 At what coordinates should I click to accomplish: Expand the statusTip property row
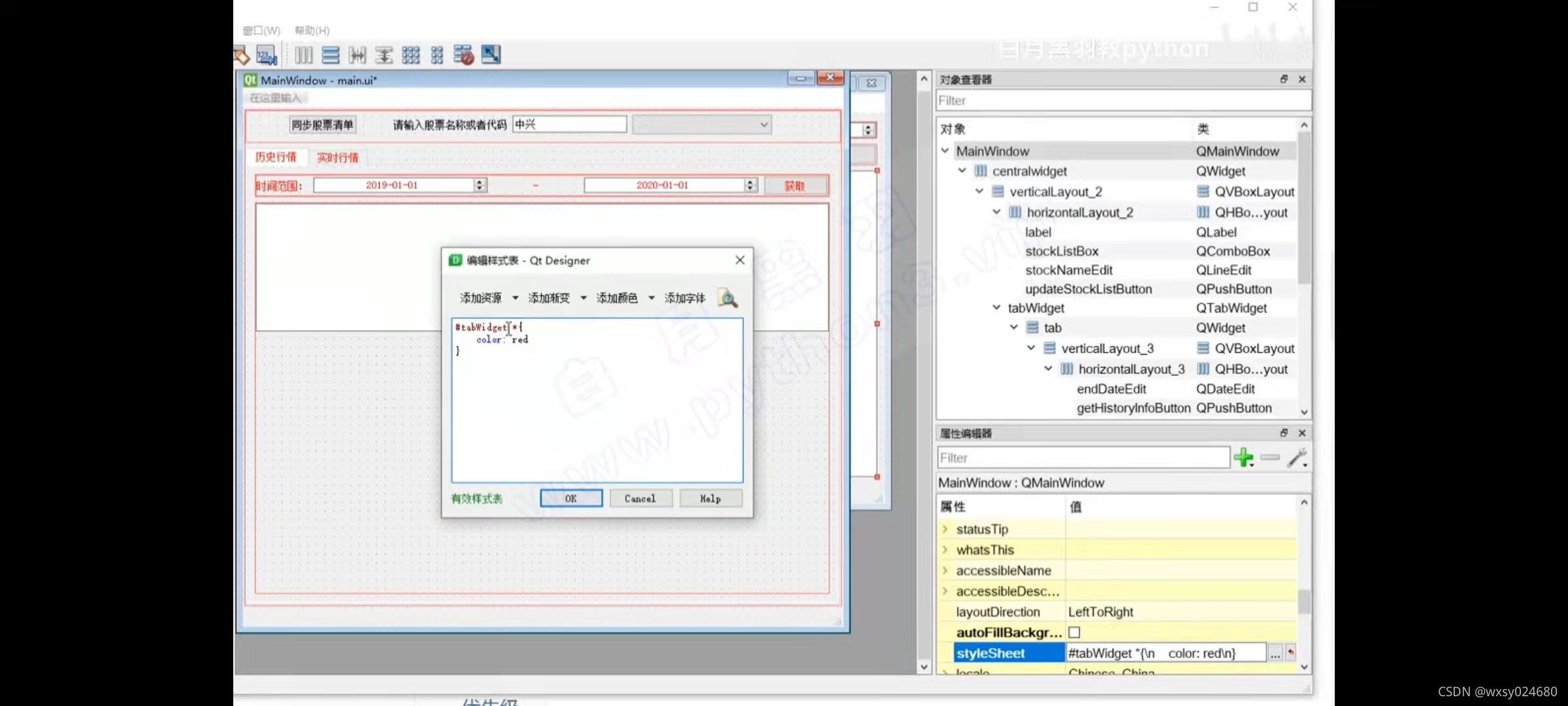point(945,529)
